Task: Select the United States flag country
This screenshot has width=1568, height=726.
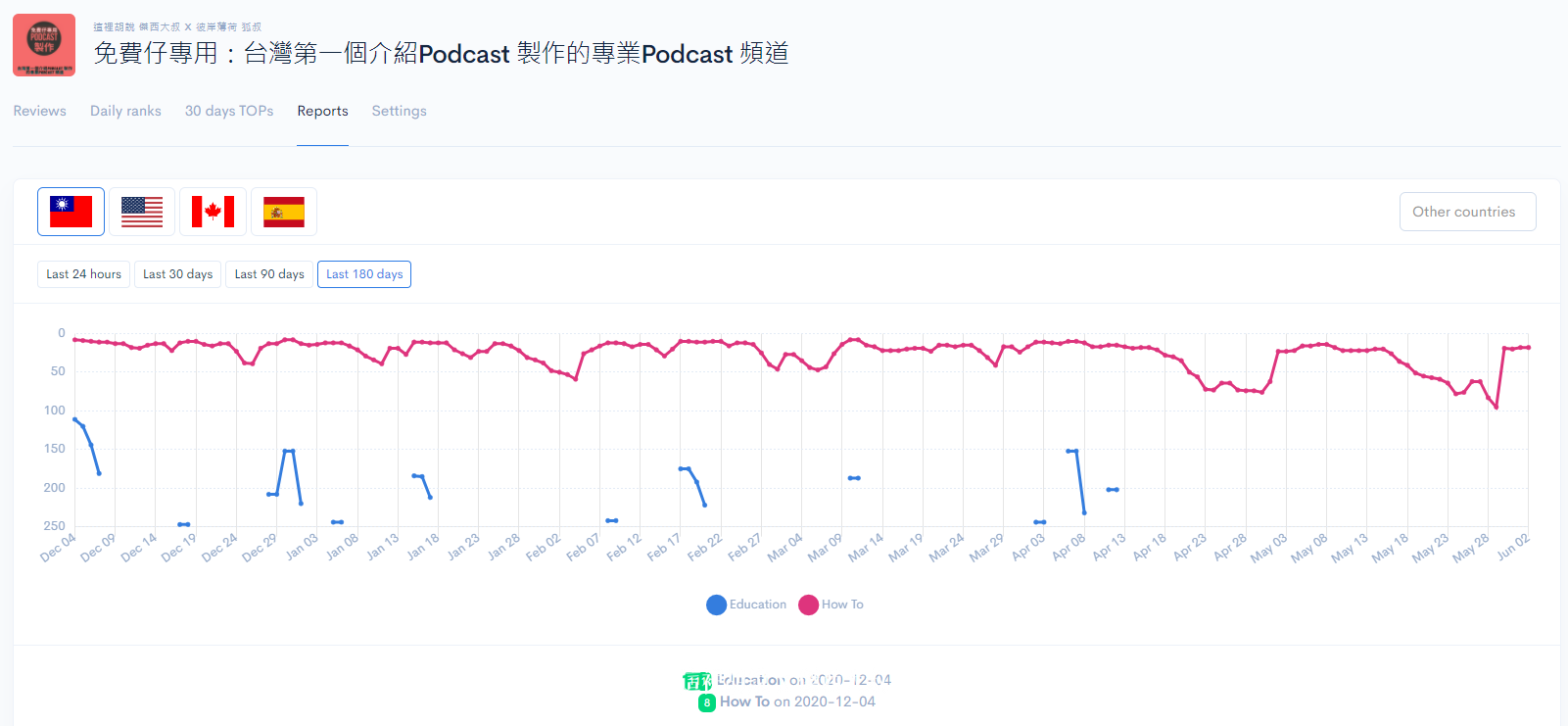Action: [142, 212]
